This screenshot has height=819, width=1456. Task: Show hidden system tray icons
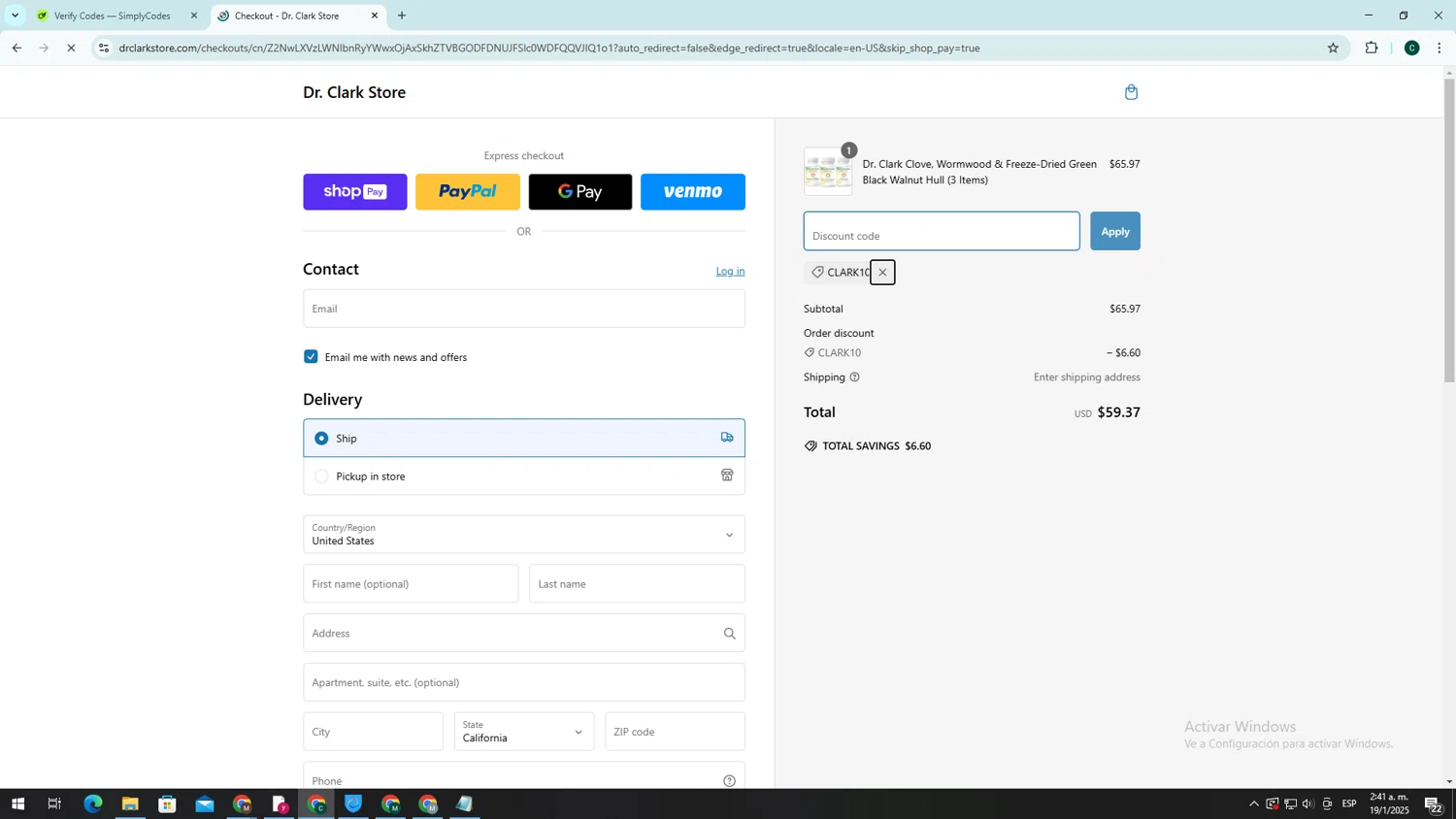(x=1253, y=804)
